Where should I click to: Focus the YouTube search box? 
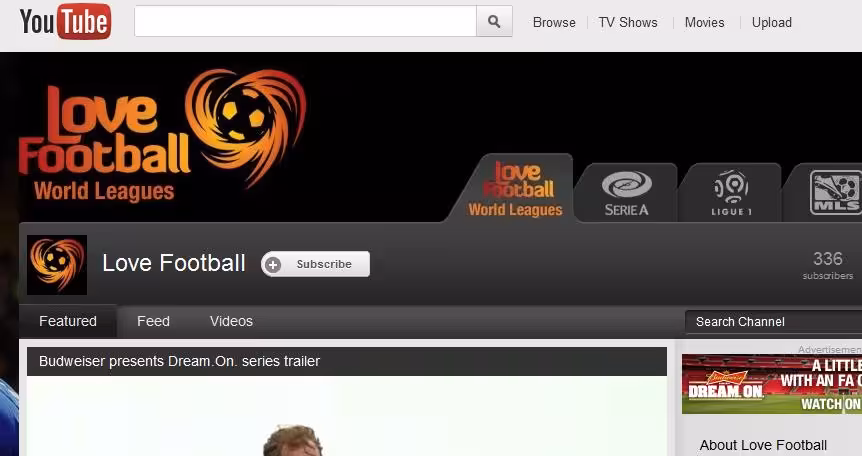coord(306,21)
